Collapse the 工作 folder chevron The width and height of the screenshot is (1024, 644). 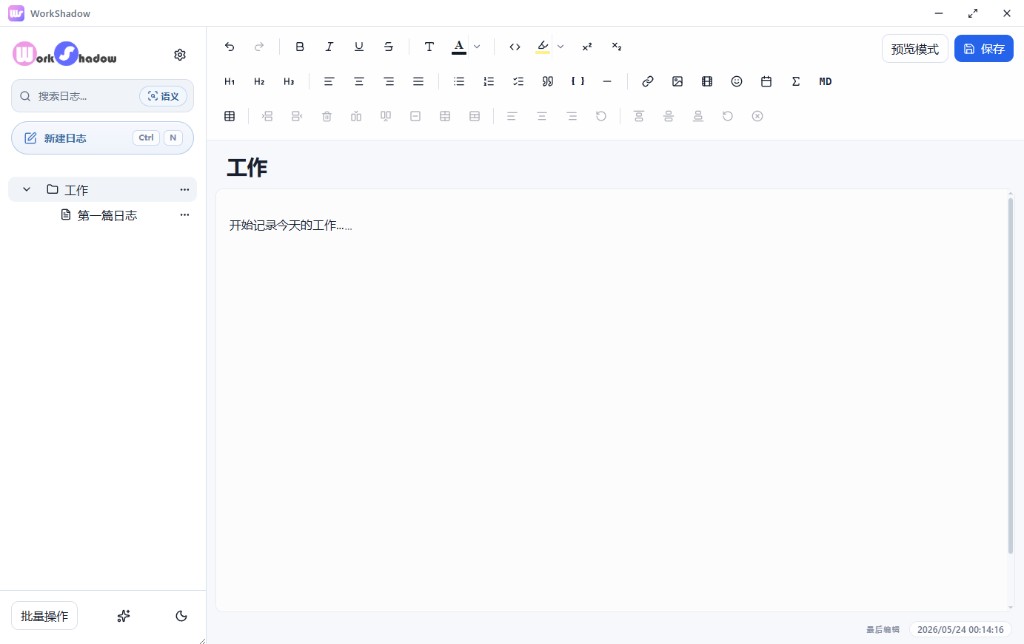coord(27,189)
